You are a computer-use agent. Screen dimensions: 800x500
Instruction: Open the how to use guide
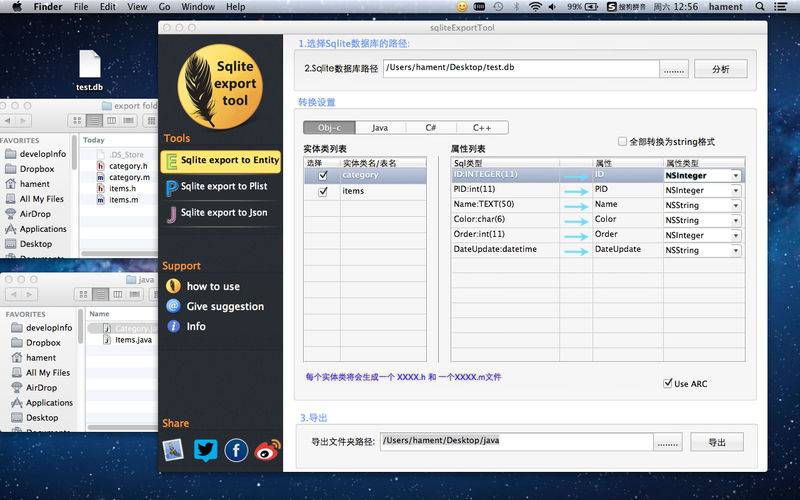(x=203, y=286)
